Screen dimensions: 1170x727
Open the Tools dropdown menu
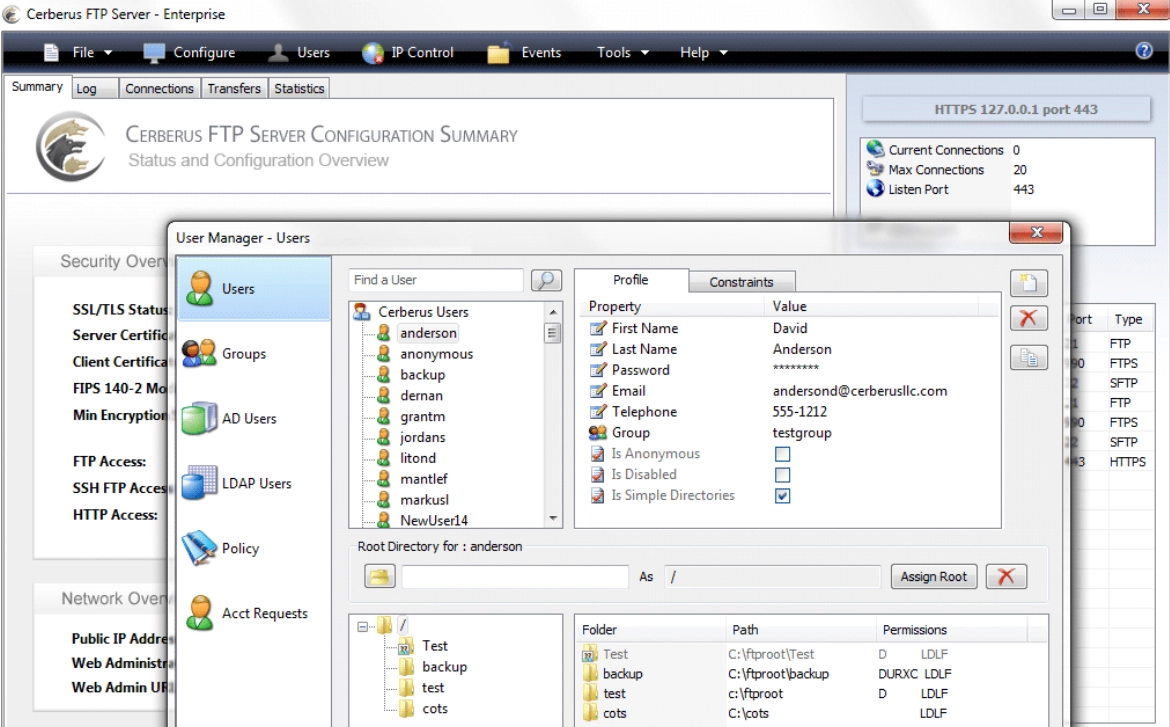point(623,53)
